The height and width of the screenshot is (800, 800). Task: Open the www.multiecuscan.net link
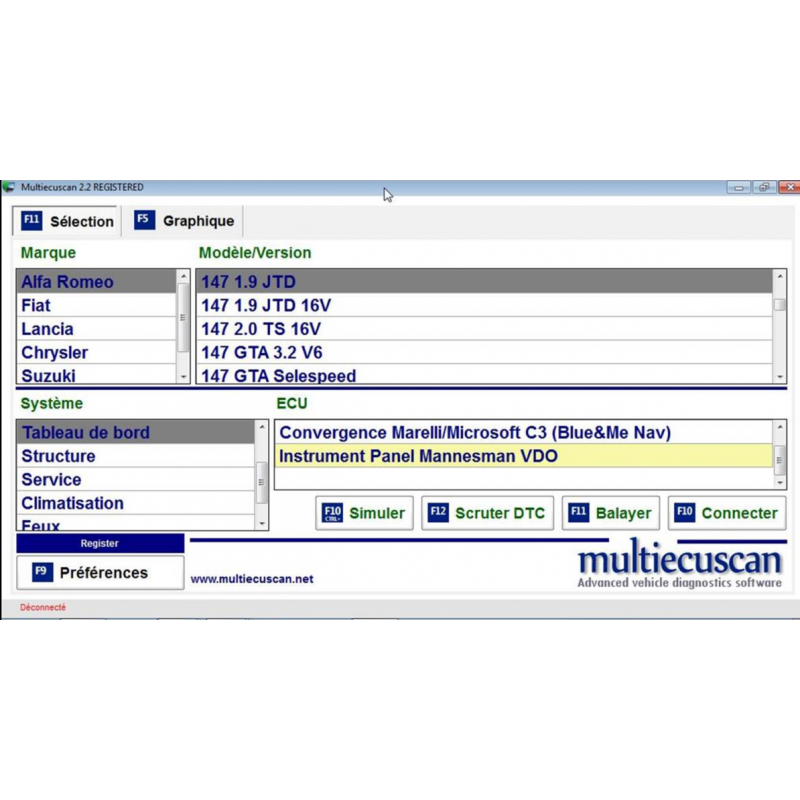(x=252, y=579)
